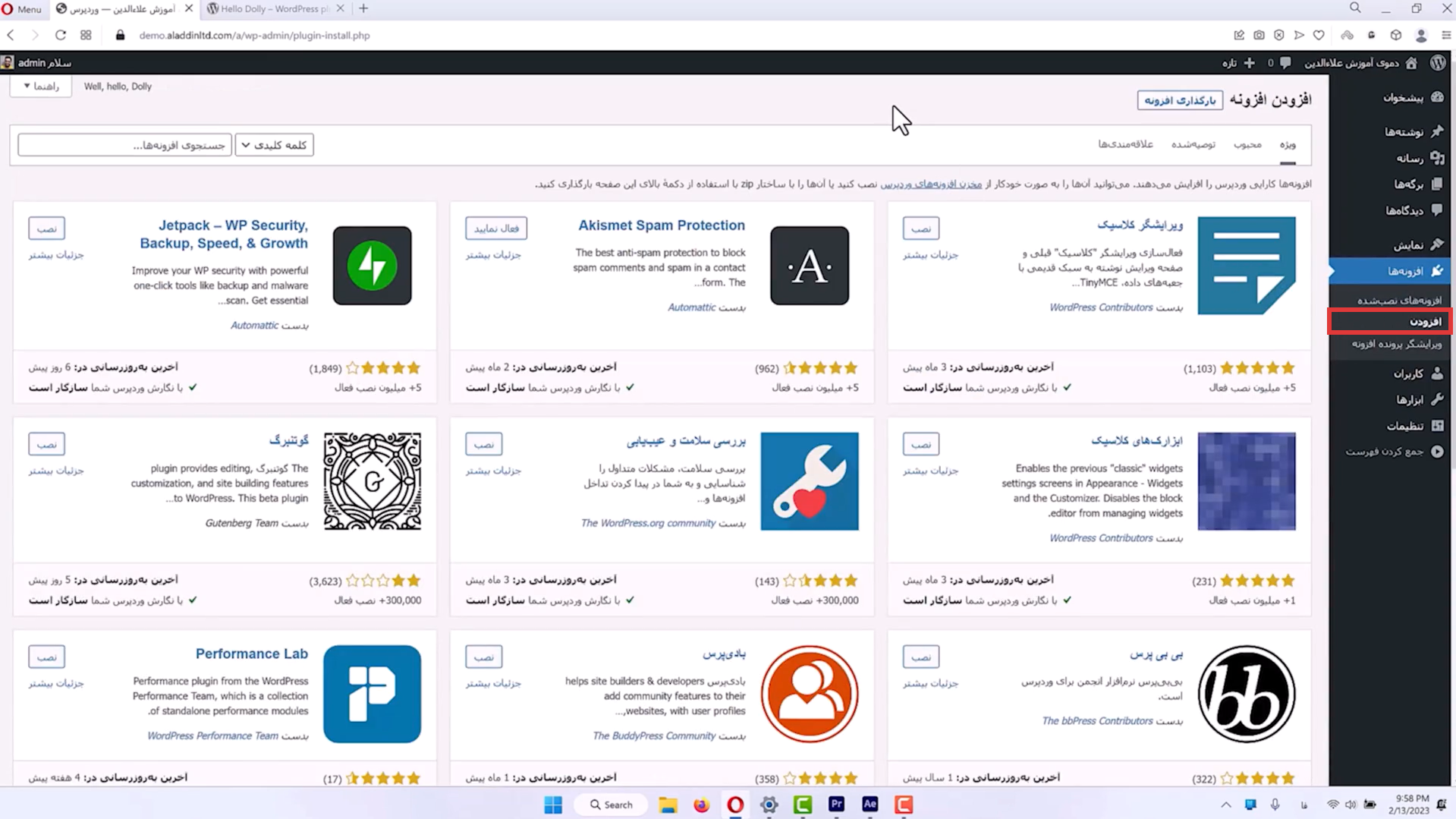1456x819 pixels.
Task: Open the speed dial grid icon
Action: (86, 35)
